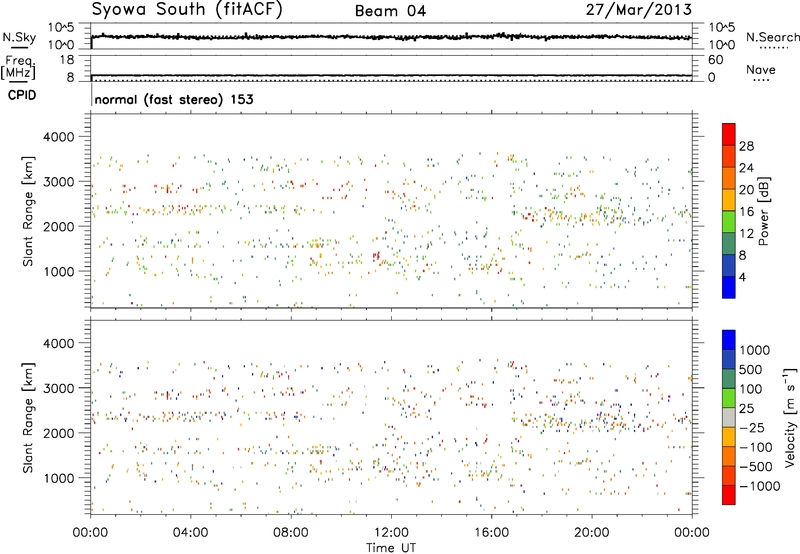Click the 'Time UT' axis label
The width and height of the screenshot is (800, 554).
(x=391, y=548)
